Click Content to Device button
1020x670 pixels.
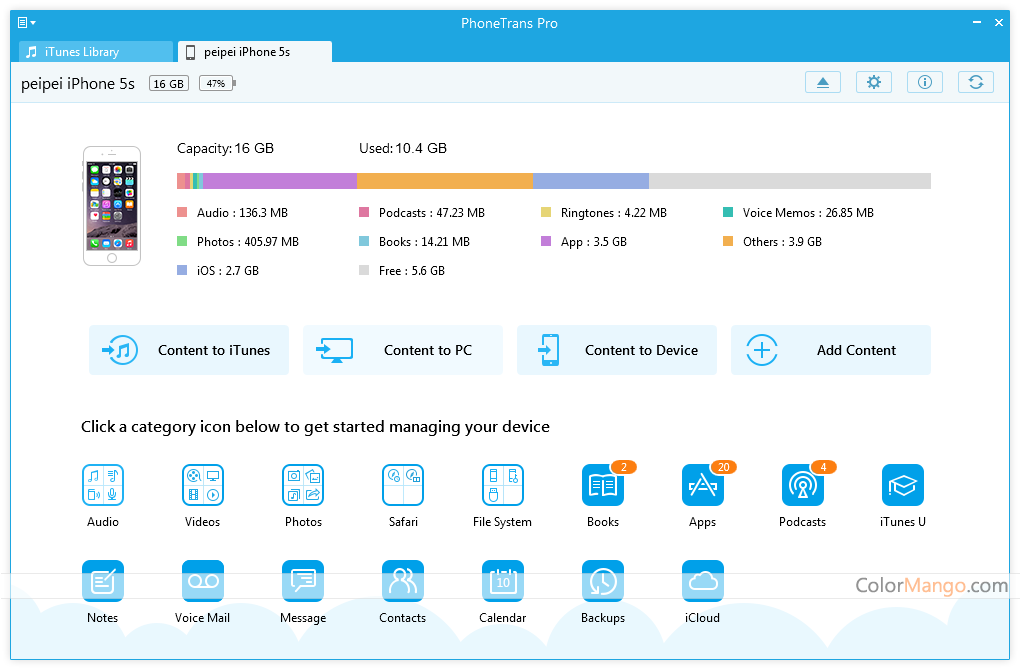pos(617,350)
